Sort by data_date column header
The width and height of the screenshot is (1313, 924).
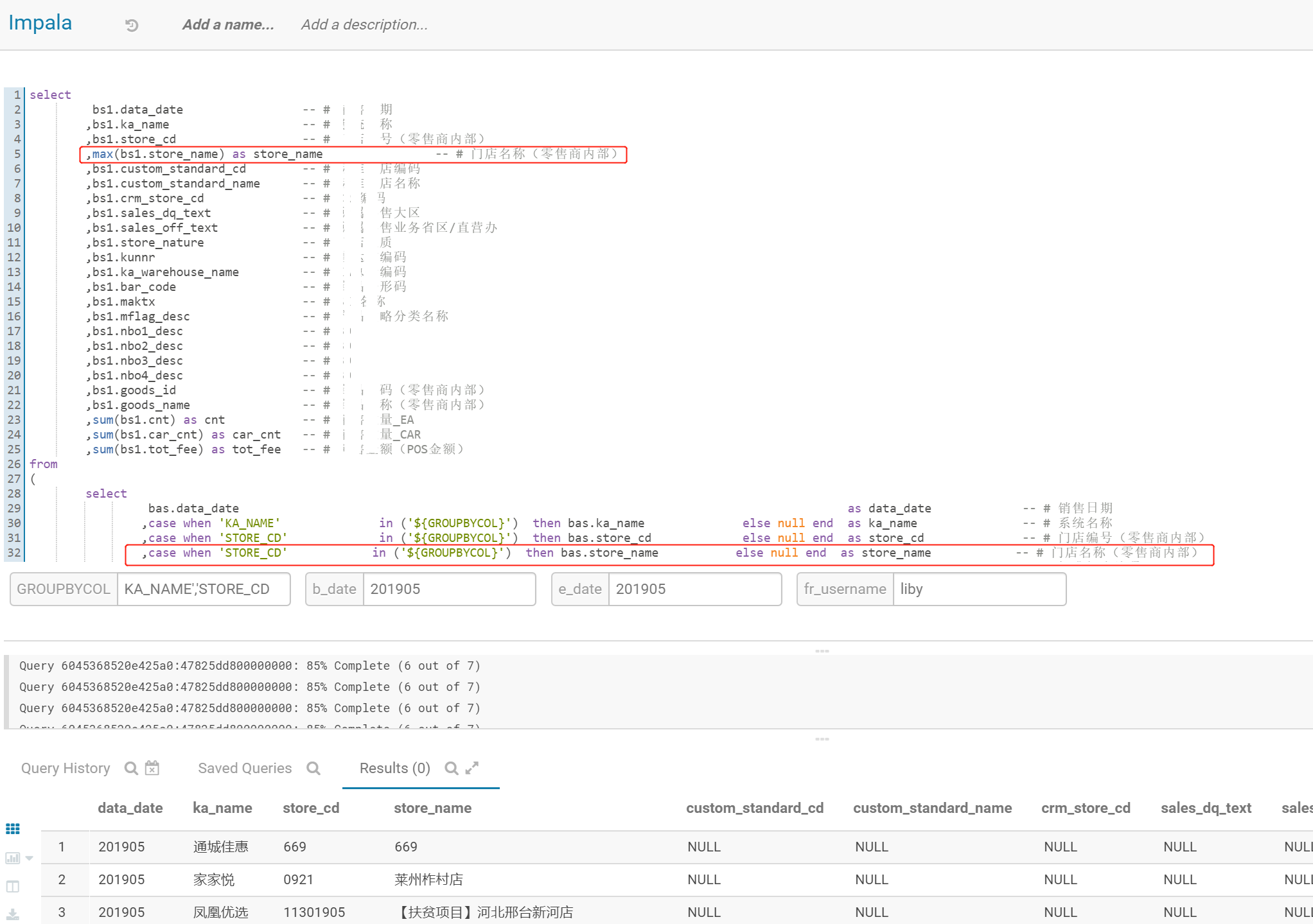tap(130, 808)
